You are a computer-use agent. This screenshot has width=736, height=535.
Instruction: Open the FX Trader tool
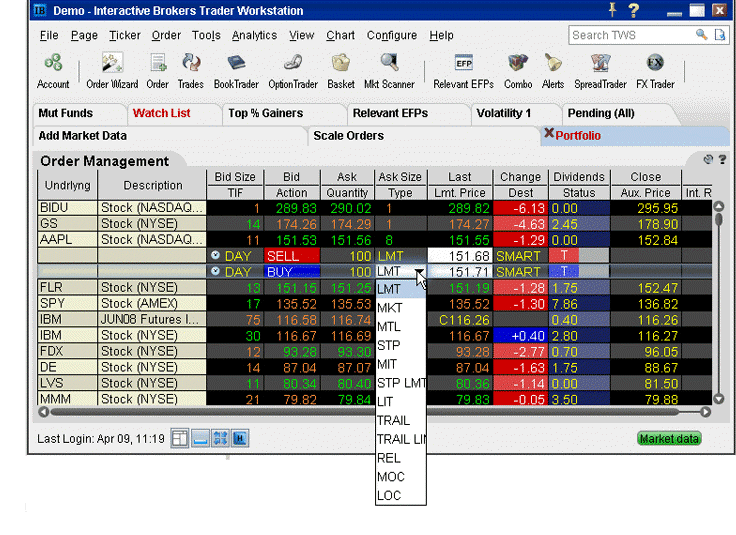pyautogui.click(x=655, y=70)
